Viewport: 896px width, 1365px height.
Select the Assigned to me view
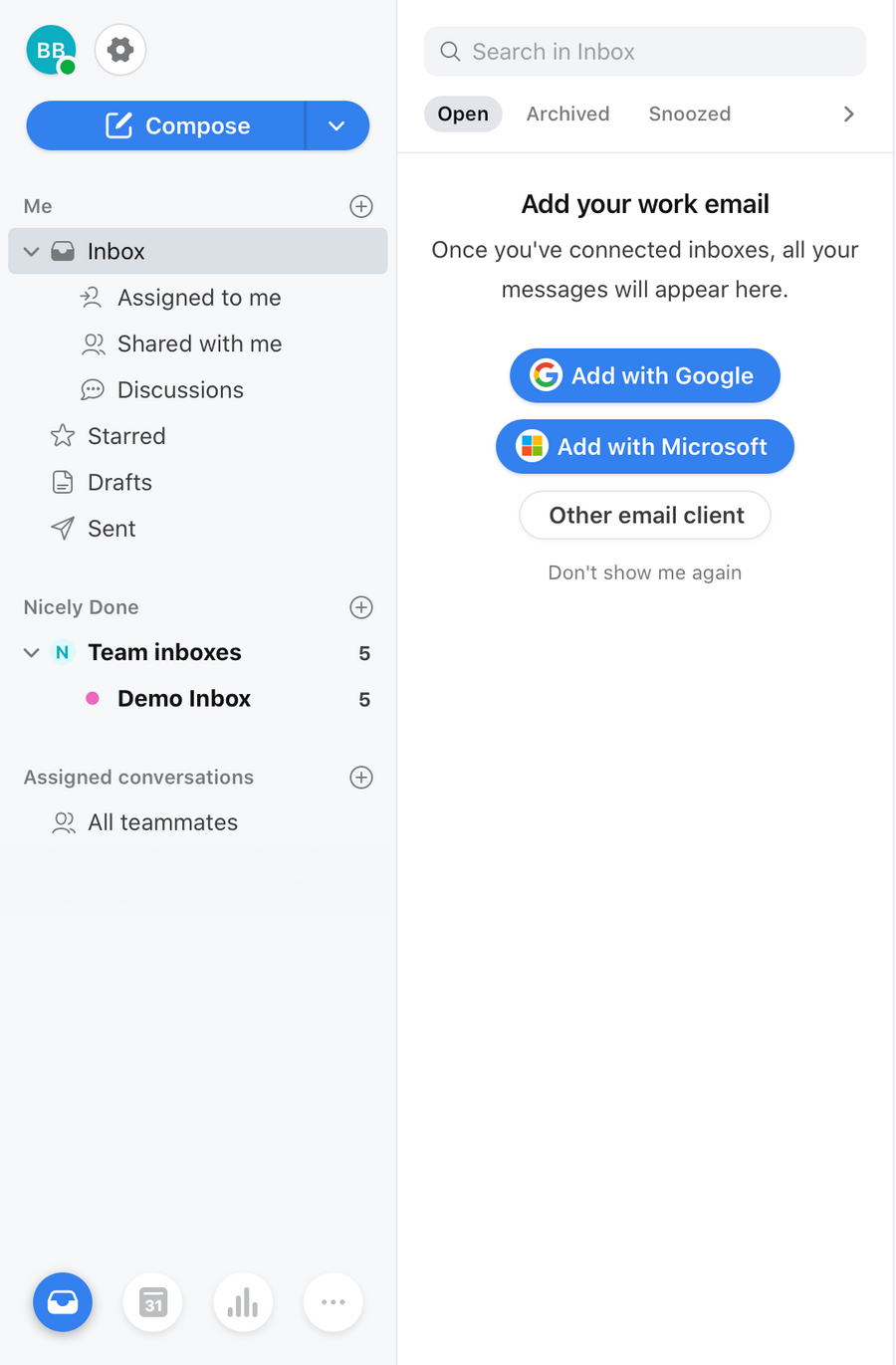(198, 297)
